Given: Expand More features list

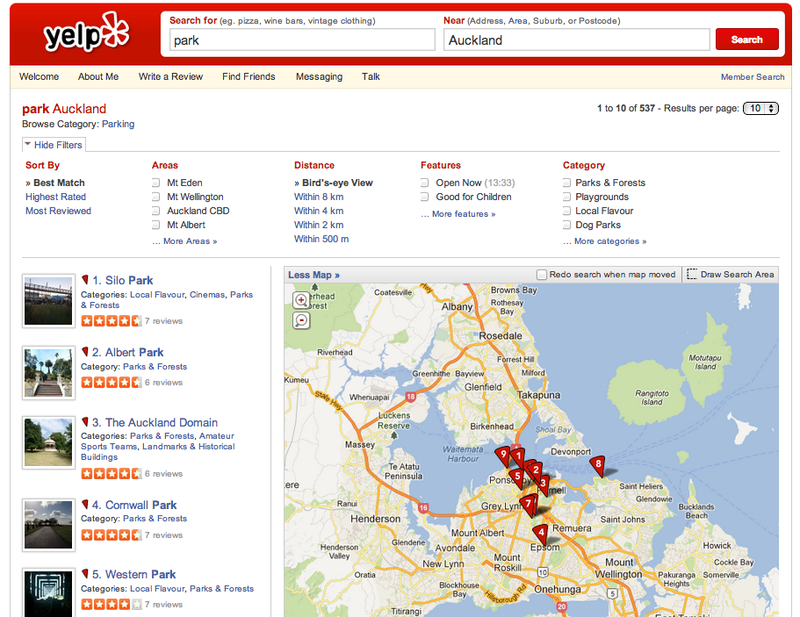Looking at the screenshot, I should tap(458, 214).
